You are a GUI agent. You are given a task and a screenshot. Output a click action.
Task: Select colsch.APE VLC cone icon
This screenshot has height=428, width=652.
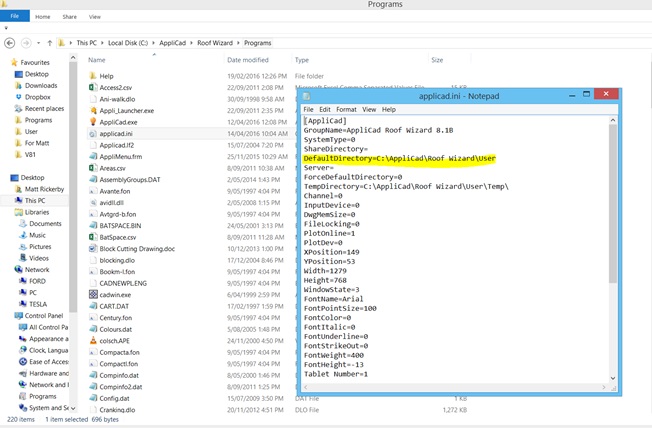93,341
